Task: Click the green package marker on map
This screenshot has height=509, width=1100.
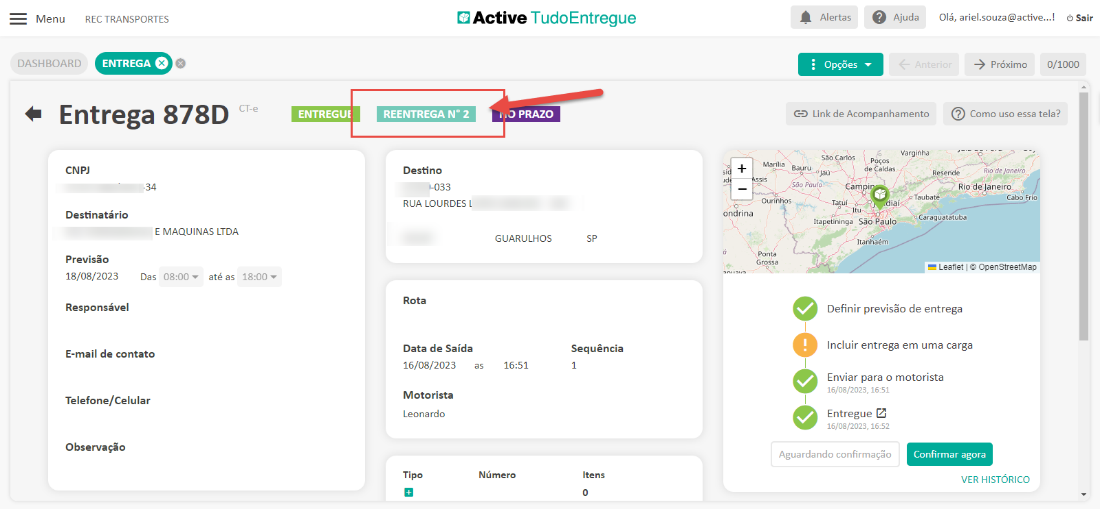Action: tap(880, 196)
